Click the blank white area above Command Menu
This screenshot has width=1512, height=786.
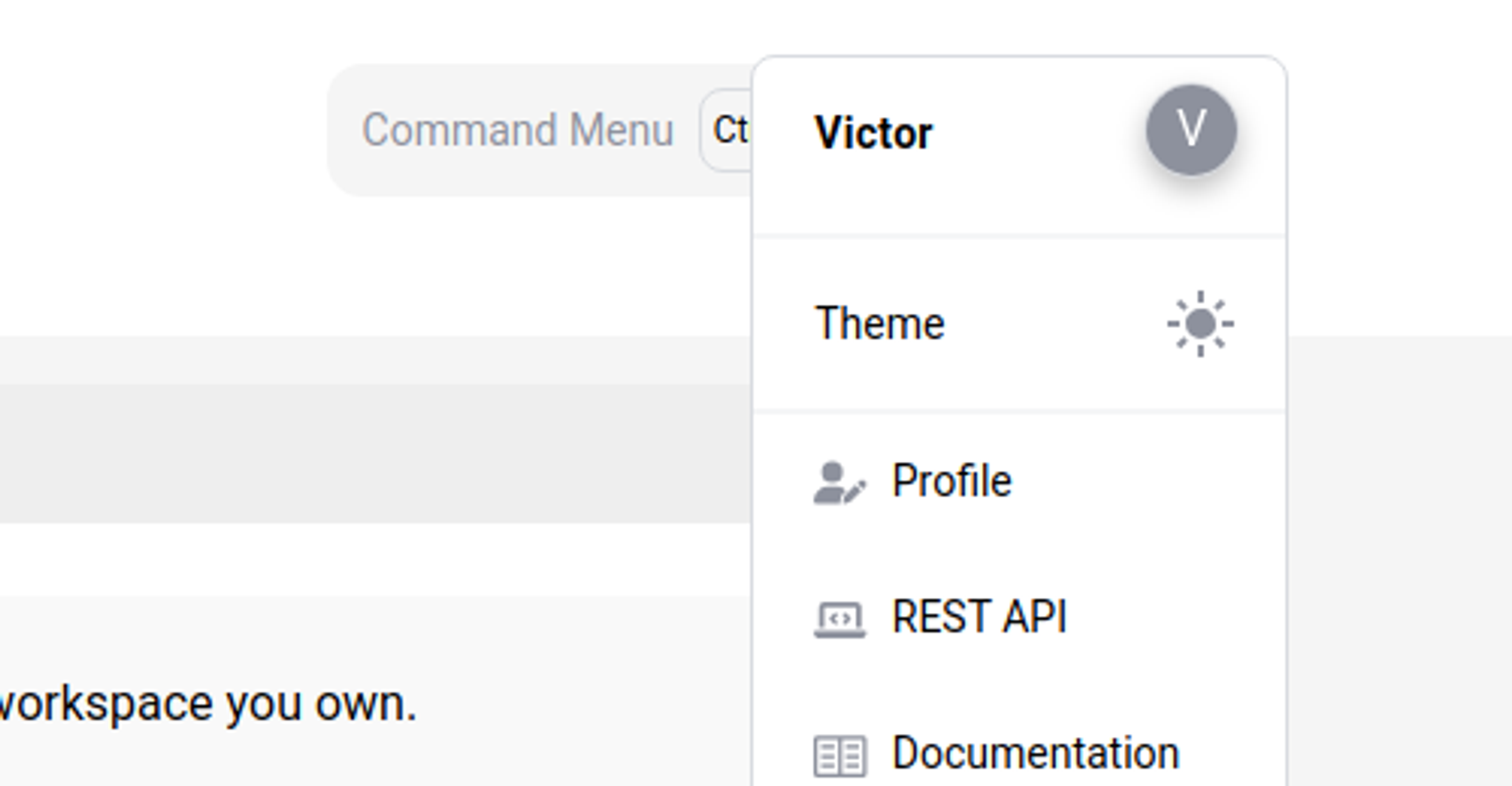pyautogui.click(x=470, y=29)
